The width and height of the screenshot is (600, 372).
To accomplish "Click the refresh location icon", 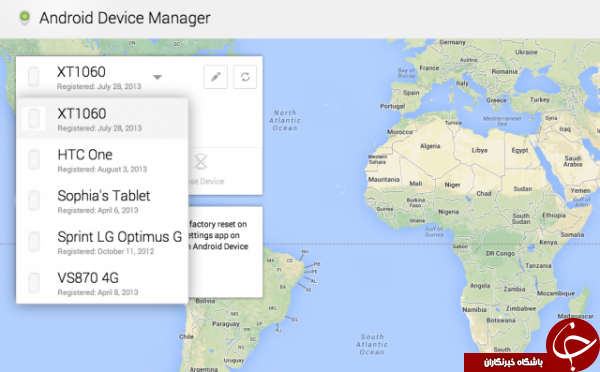I will 245,77.
